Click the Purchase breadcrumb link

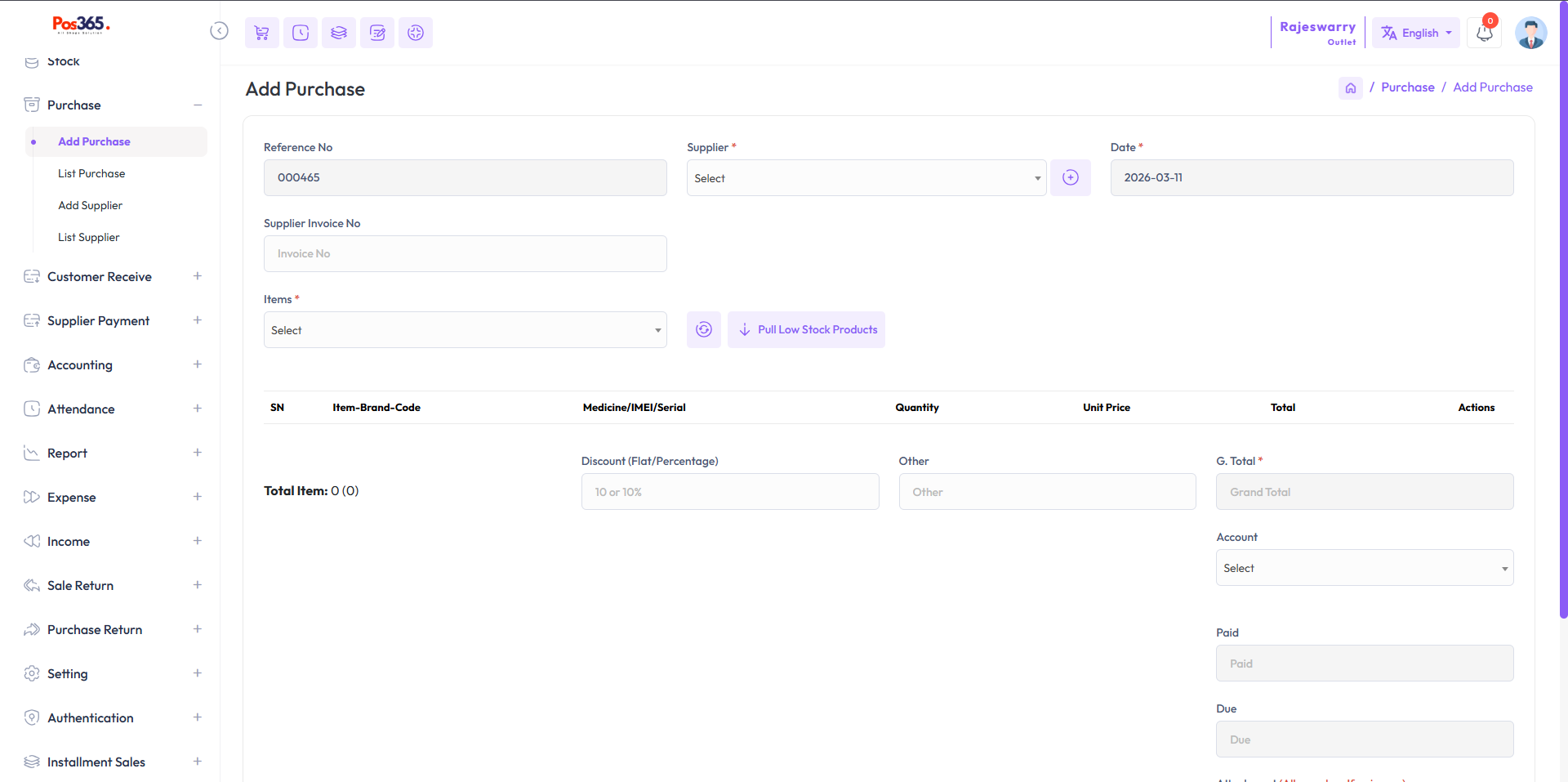click(1407, 87)
